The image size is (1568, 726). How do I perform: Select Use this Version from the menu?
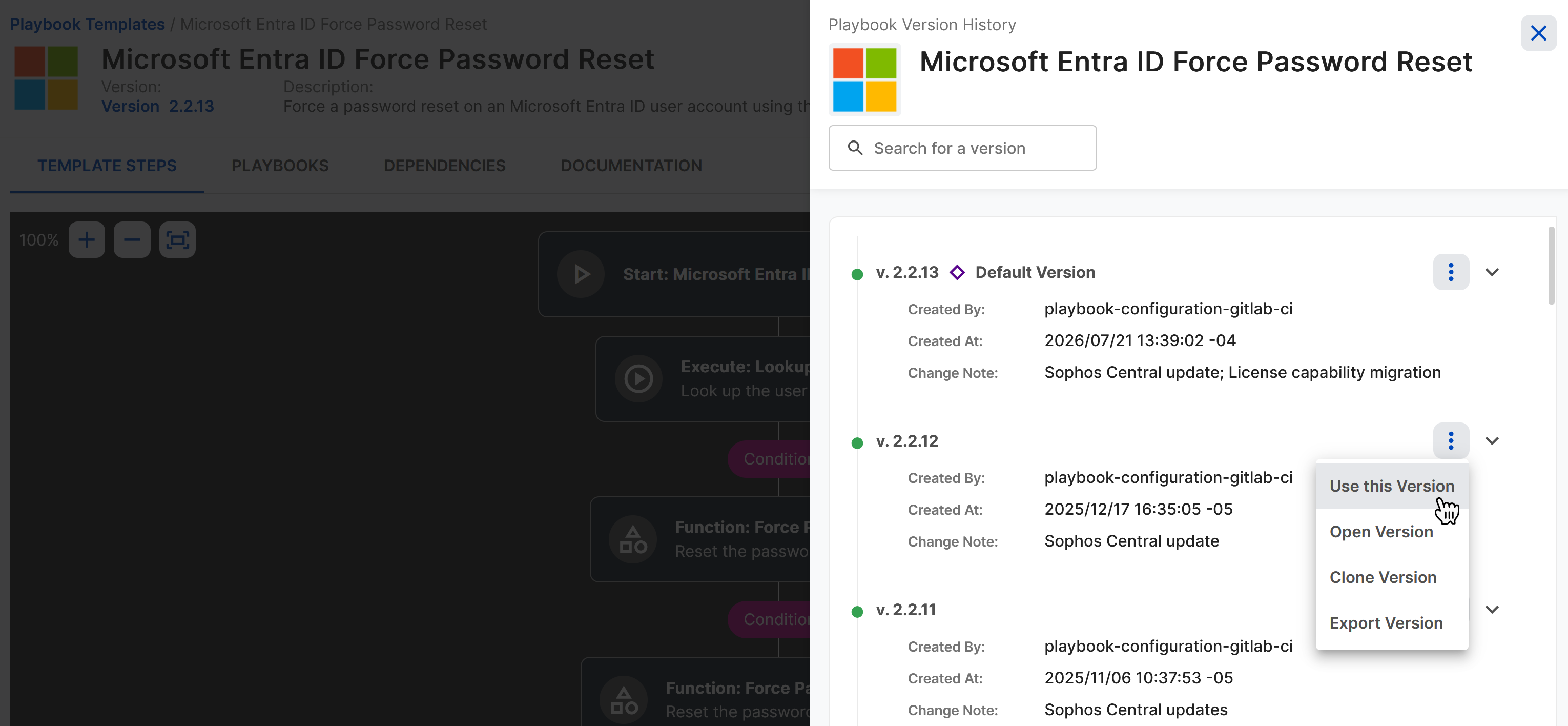1392,486
